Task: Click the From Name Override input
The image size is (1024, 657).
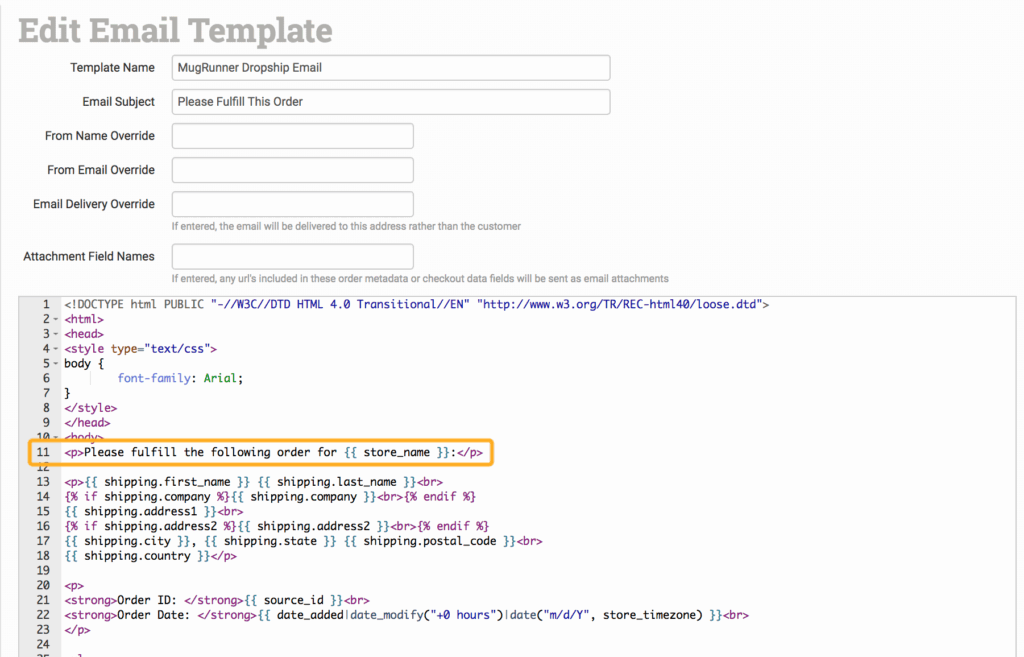Action: click(293, 136)
